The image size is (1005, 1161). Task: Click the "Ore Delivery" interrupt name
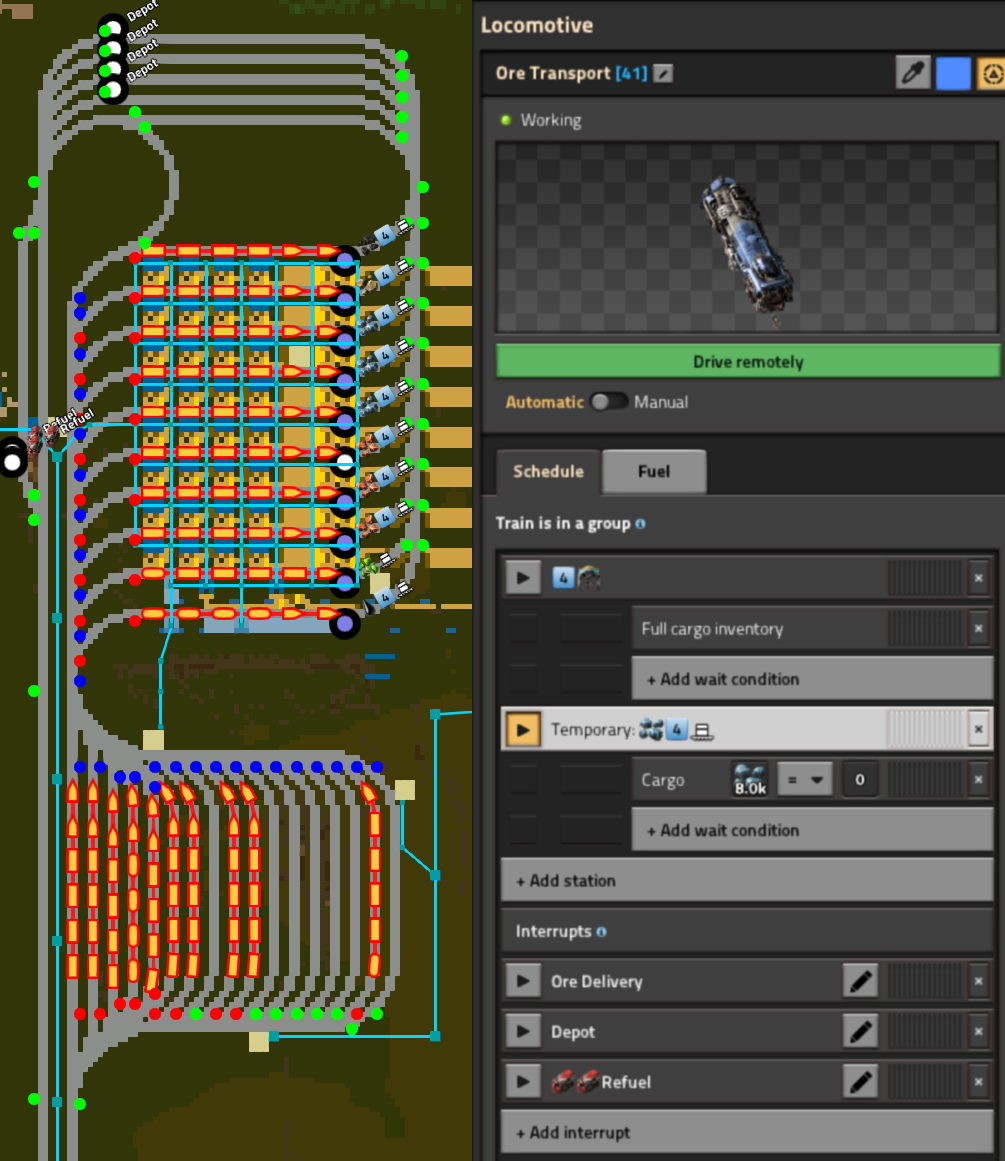click(x=596, y=981)
